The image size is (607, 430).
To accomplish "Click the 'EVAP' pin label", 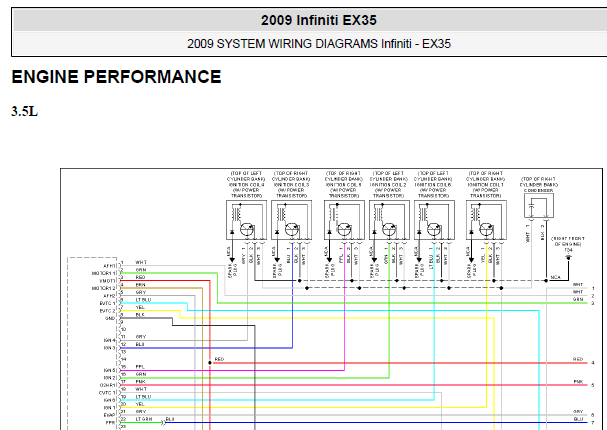I will pyautogui.click(x=110, y=415).
